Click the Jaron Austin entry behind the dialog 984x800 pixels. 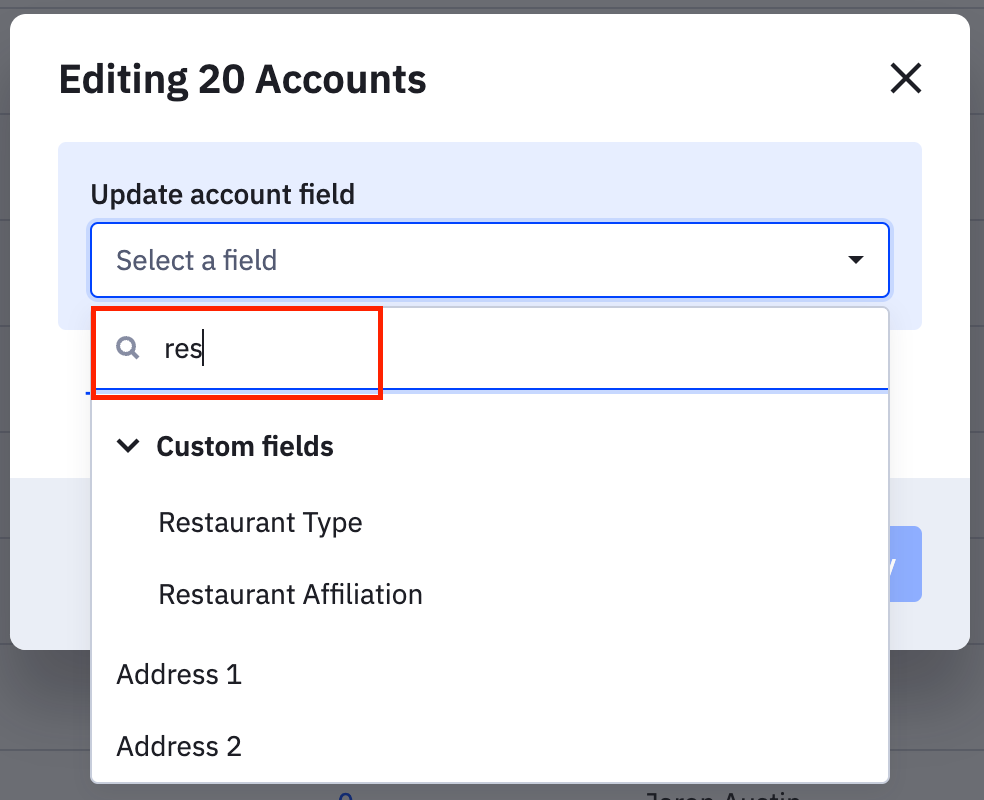click(x=720, y=795)
